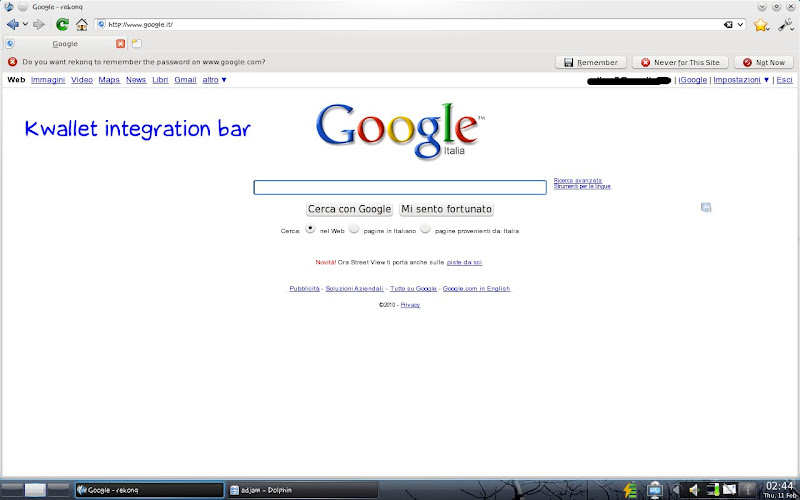Open the clock showing 02:44
The image size is (800, 500).
tap(780, 490)
